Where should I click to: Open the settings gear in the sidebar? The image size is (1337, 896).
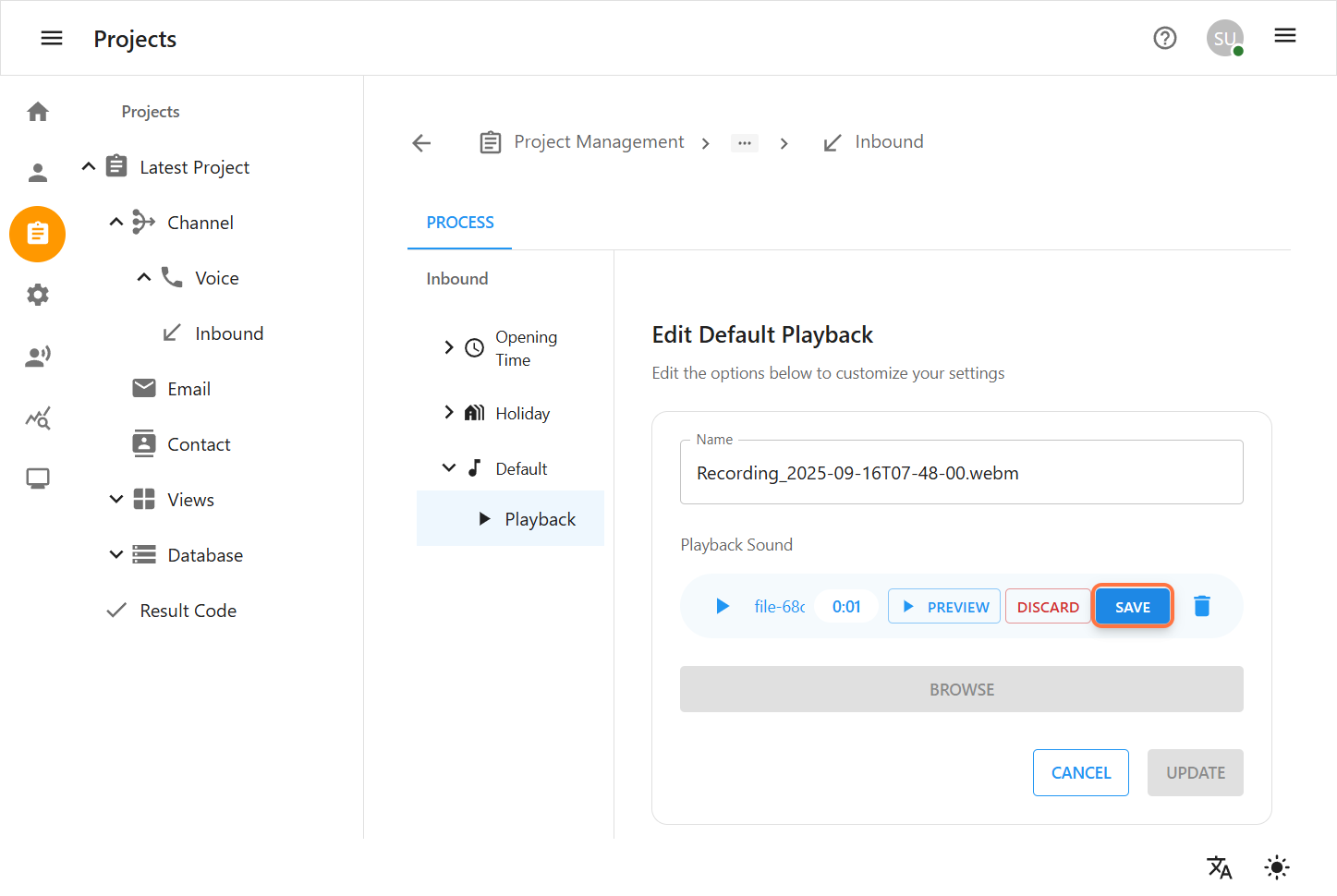click(38, 295)
